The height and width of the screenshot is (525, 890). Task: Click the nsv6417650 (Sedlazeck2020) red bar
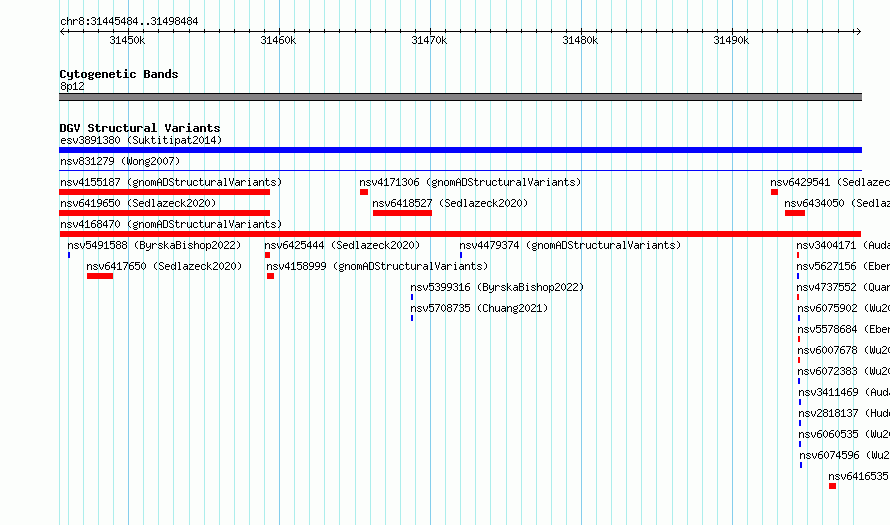(100, 276)
